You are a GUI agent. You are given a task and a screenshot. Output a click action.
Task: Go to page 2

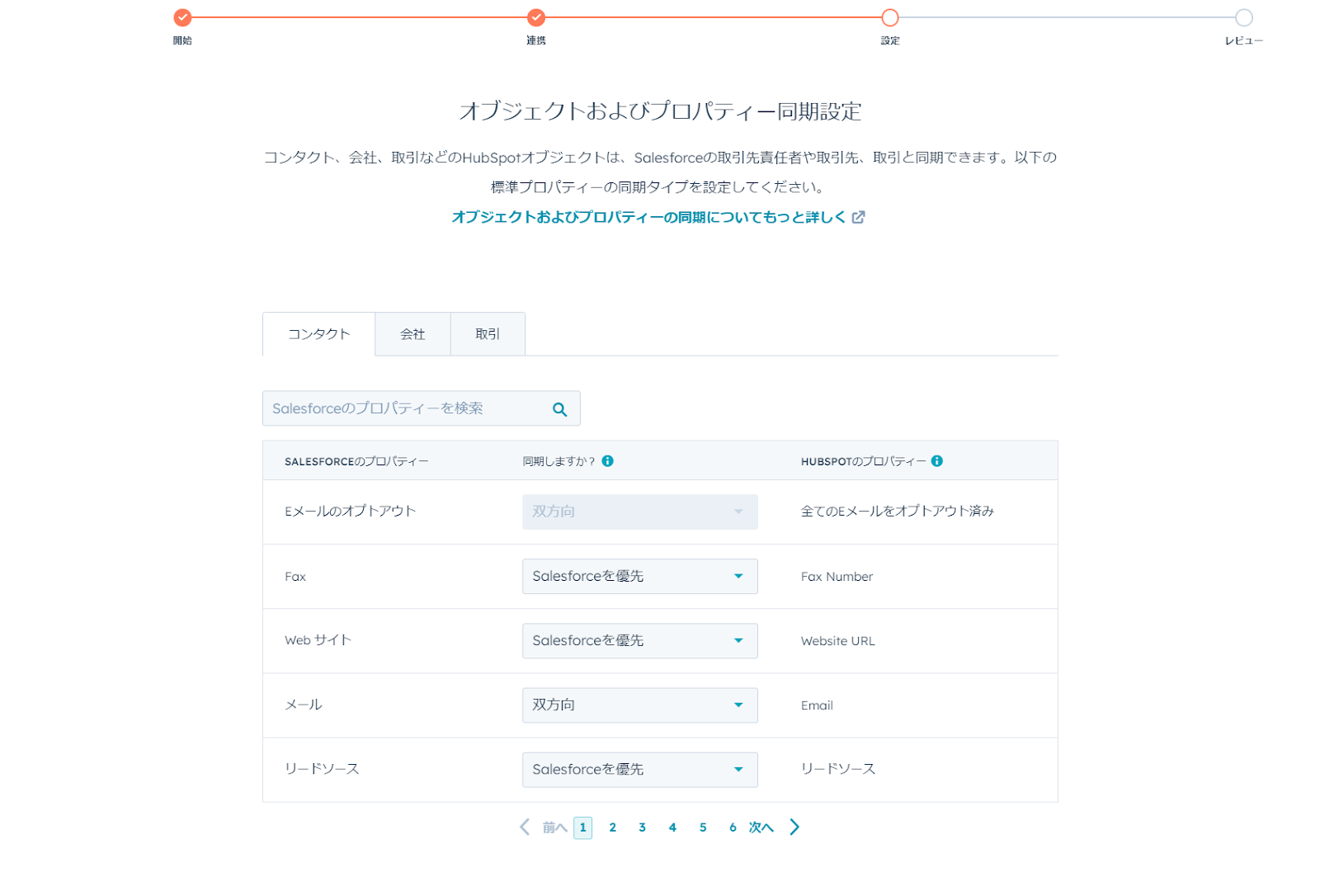[612, 828]
